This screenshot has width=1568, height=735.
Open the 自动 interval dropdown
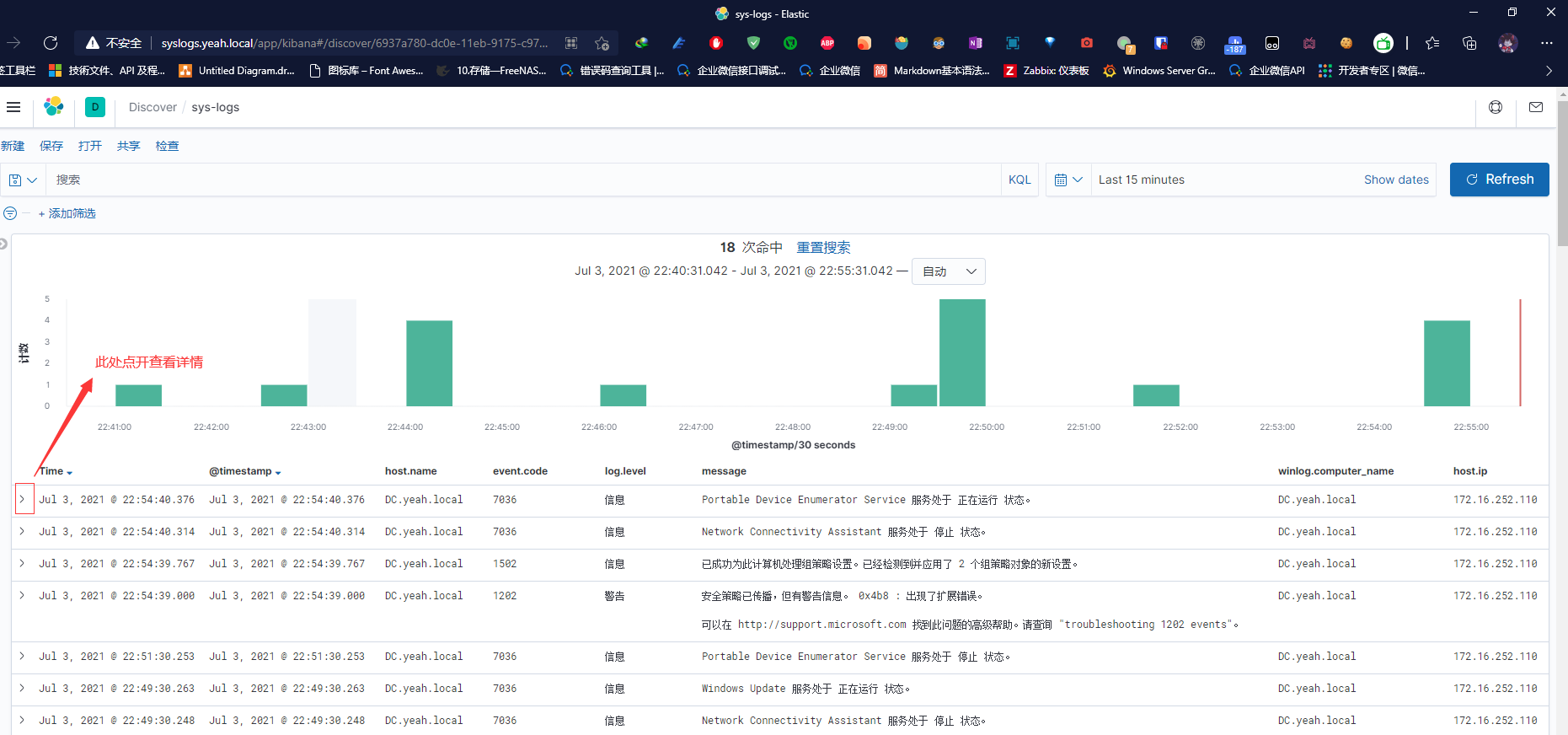coord(949,271)
